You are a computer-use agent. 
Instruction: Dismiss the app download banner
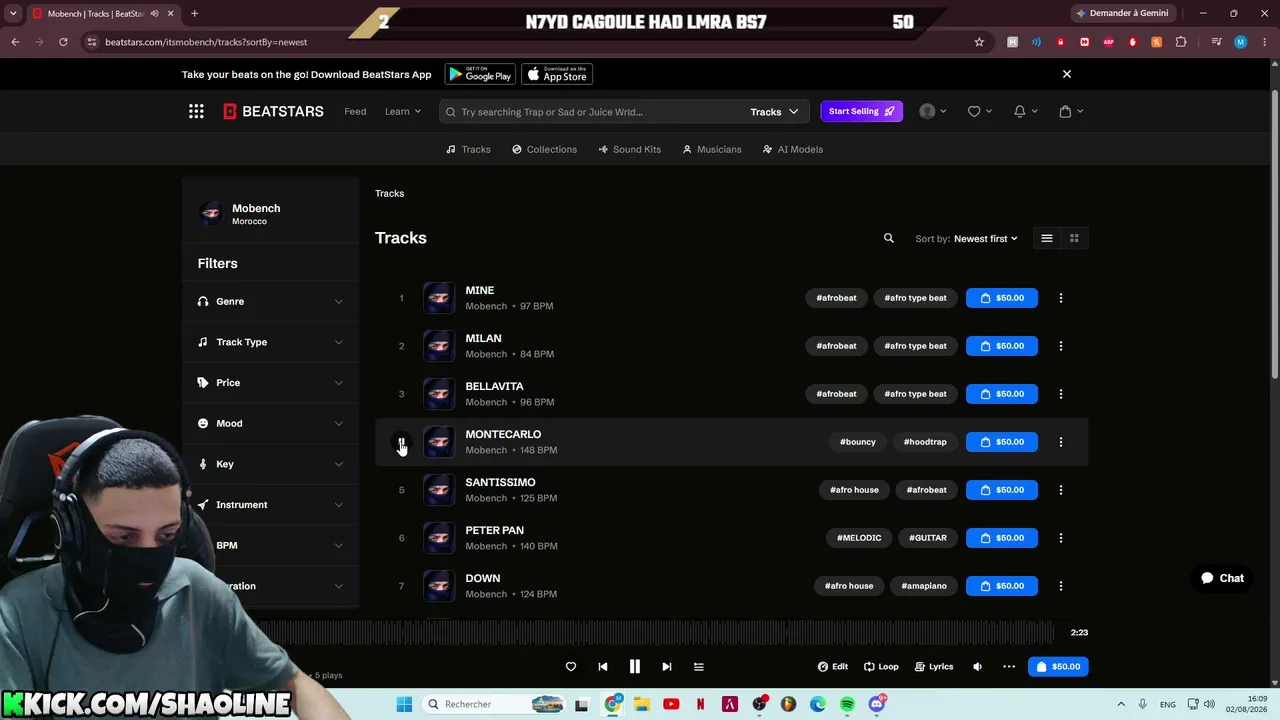point(1067,74)
